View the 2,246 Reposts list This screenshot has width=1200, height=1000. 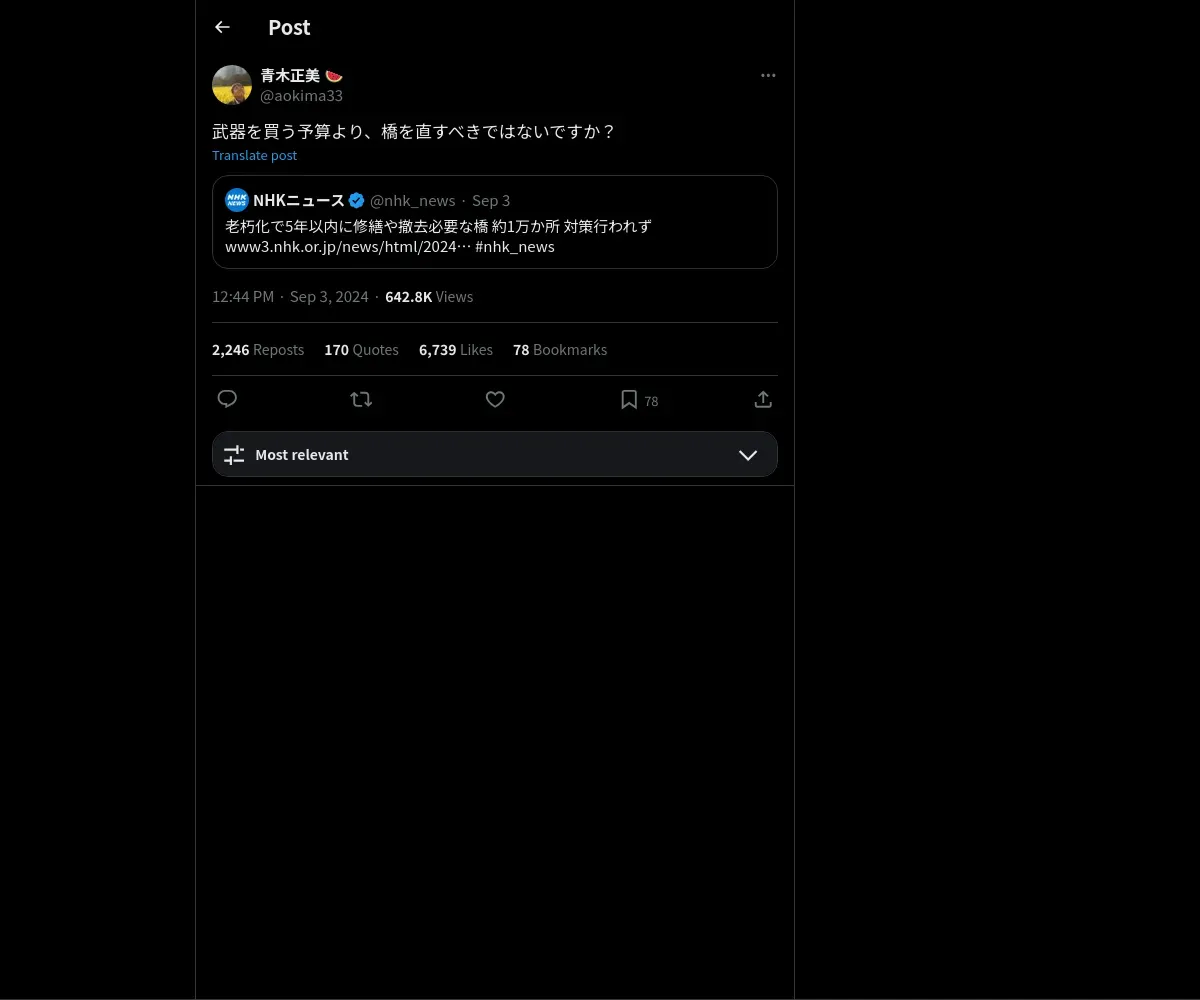pyautogui.click(x=258, y=349)
